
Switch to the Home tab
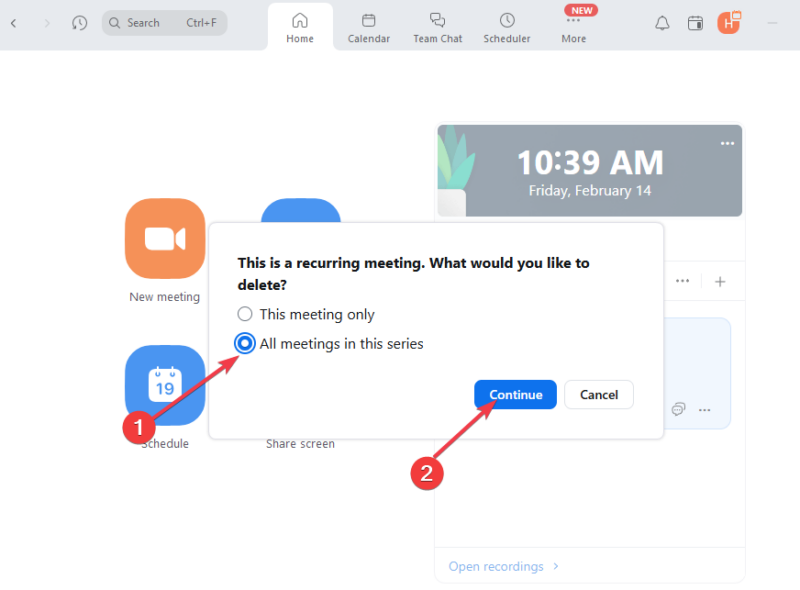pyautogui.click(x=300, y=25)
